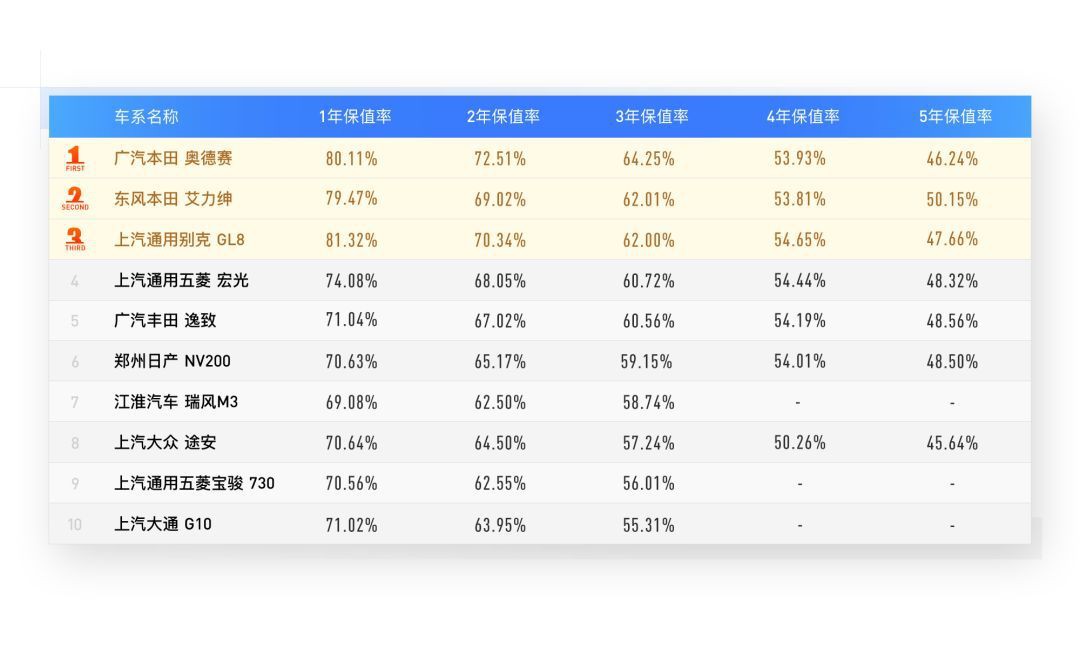Click rank number 4 in the list
The image size is (1080, 648).
pos(75,281)
